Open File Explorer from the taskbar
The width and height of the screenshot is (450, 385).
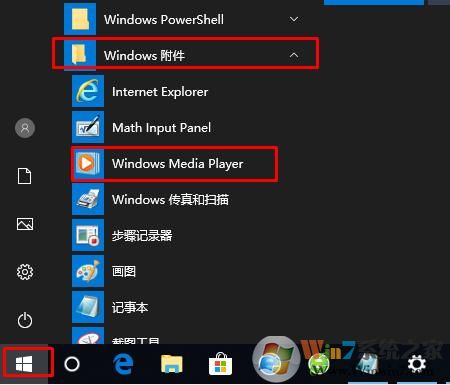point(172,364)
